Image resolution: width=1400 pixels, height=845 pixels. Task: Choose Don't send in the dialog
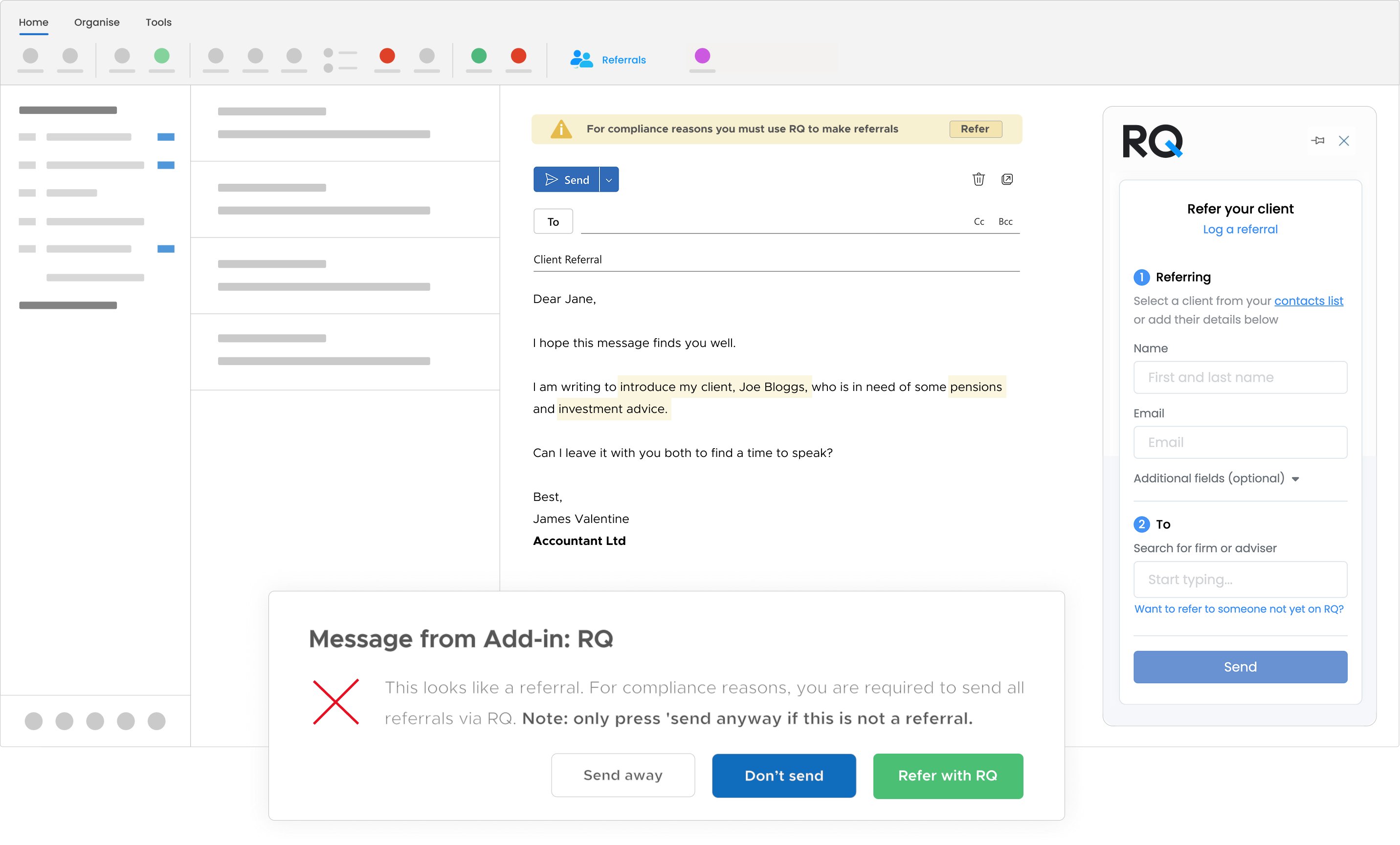click(783, 775)
